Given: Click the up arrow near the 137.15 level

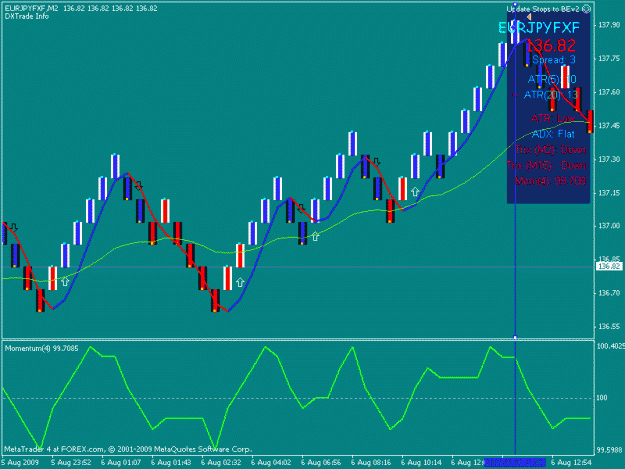Looking at the screenshot, I should click(x=415, y=192).
